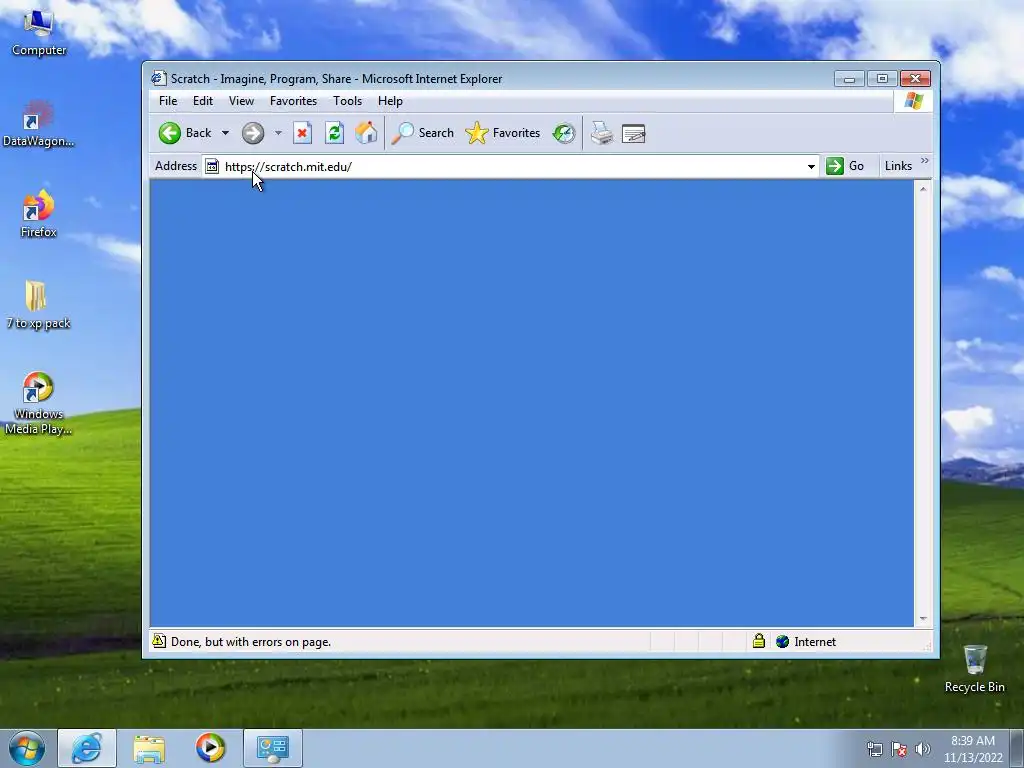This screenshot has width=1024, height=768.
Task: Open Windows Explorer from taskbar
Action: point(149,748)
